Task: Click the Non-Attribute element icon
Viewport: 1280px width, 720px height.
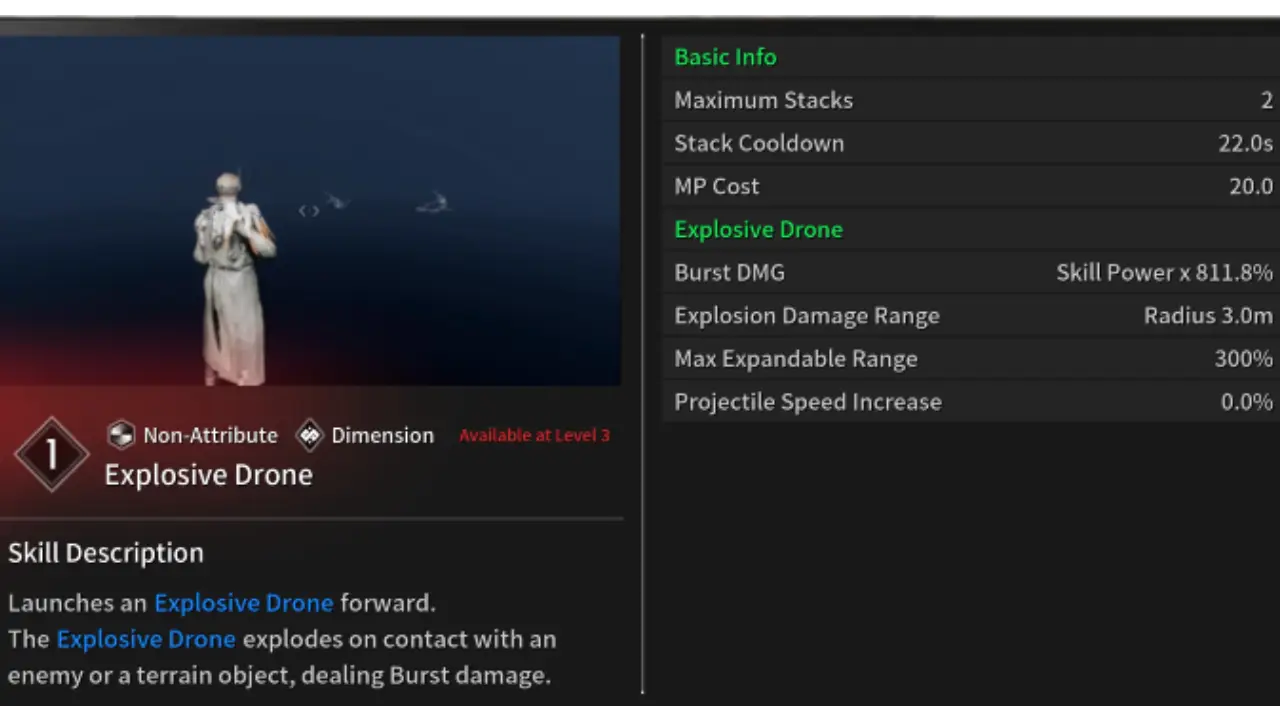Action: pyautogui.click(x=121, y=435)
